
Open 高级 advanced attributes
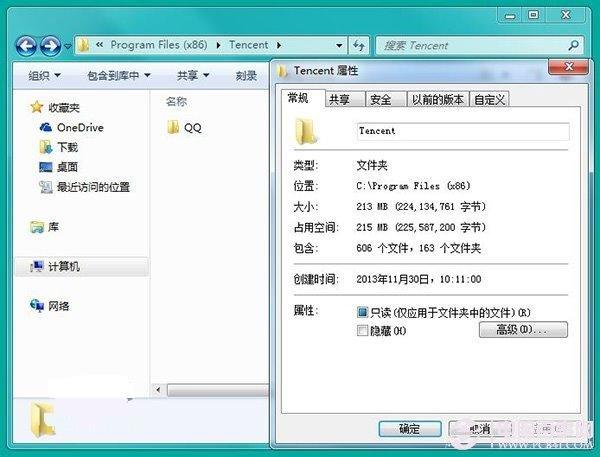coord(523,330)
